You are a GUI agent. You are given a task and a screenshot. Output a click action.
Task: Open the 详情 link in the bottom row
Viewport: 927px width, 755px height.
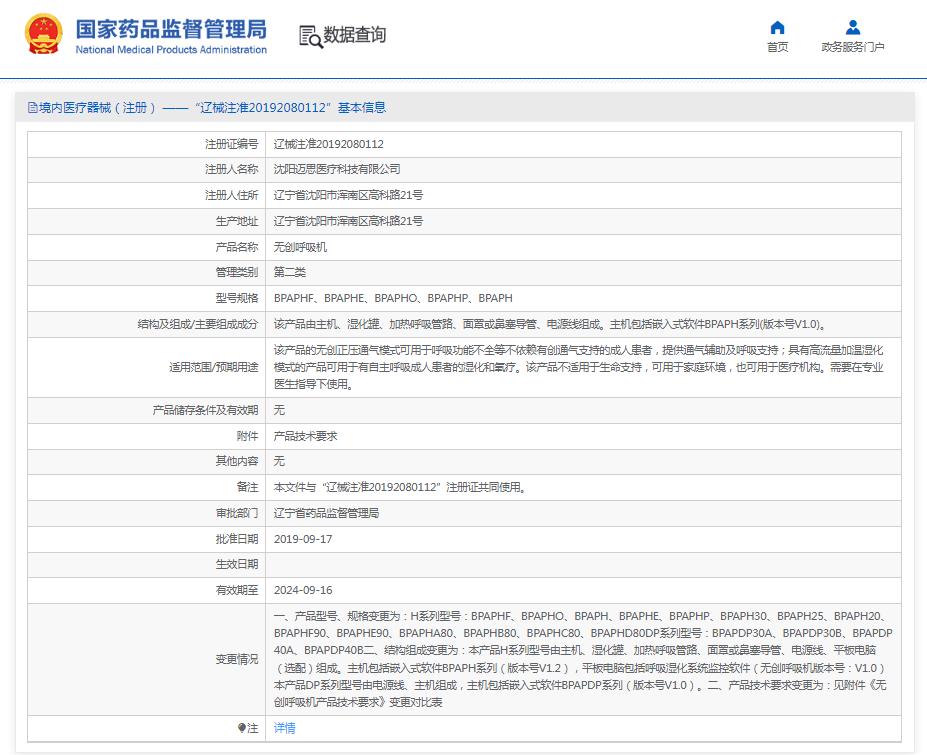[x=285, y=728]
